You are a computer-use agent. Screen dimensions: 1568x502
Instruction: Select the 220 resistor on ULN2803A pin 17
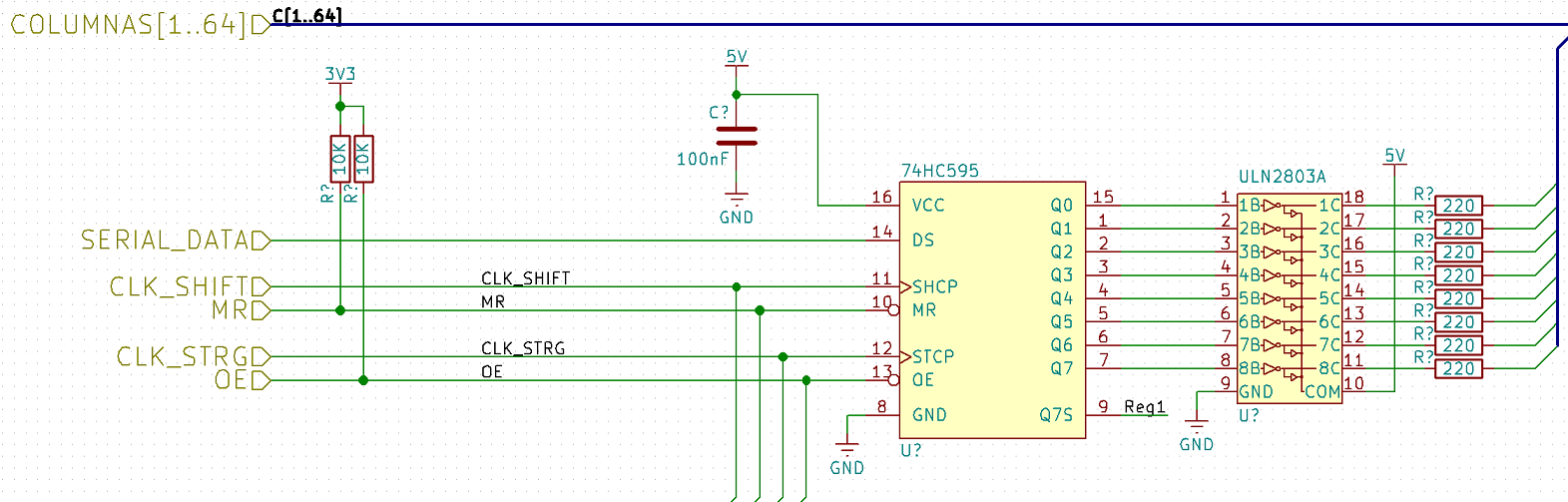pos(1458,229)
